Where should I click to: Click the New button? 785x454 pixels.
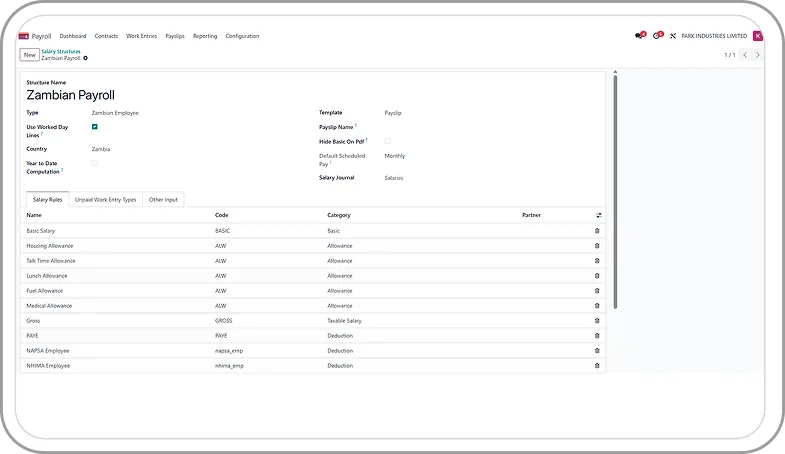29,55
